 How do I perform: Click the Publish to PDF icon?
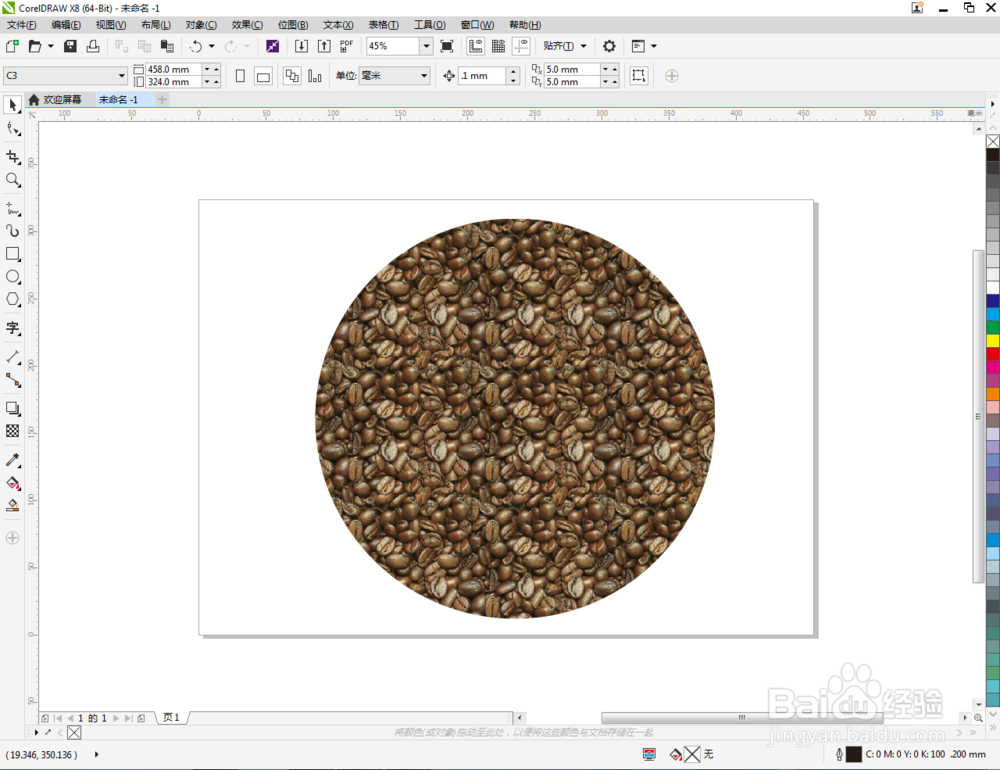pos(346,46)
